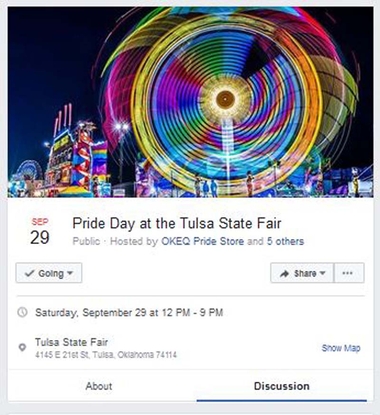
Task: Click the Pride Day event title
Action: 177,223
